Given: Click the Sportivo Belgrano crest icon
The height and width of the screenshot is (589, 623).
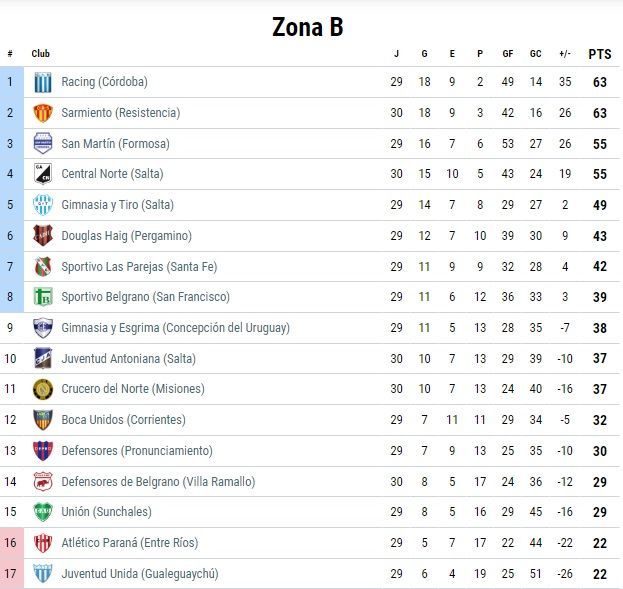Looking at the screenshot, I should point(42,297).
